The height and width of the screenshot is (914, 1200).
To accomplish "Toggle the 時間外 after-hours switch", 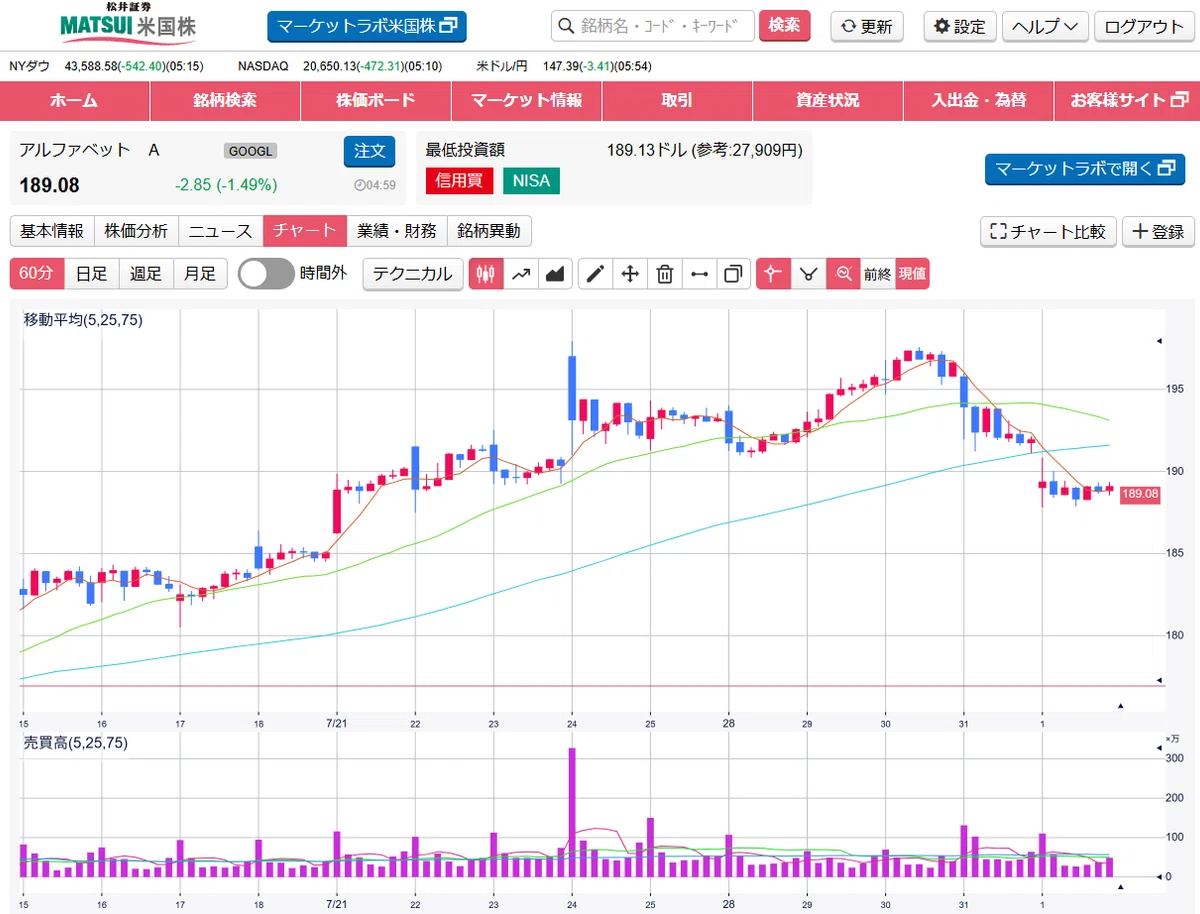I will 266,273.
